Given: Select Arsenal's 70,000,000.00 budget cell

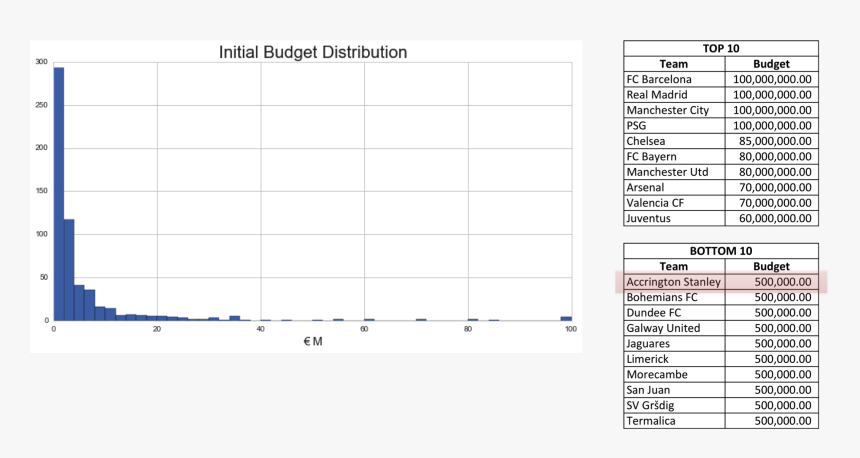Looking at the screenshot, I should 772,187.
